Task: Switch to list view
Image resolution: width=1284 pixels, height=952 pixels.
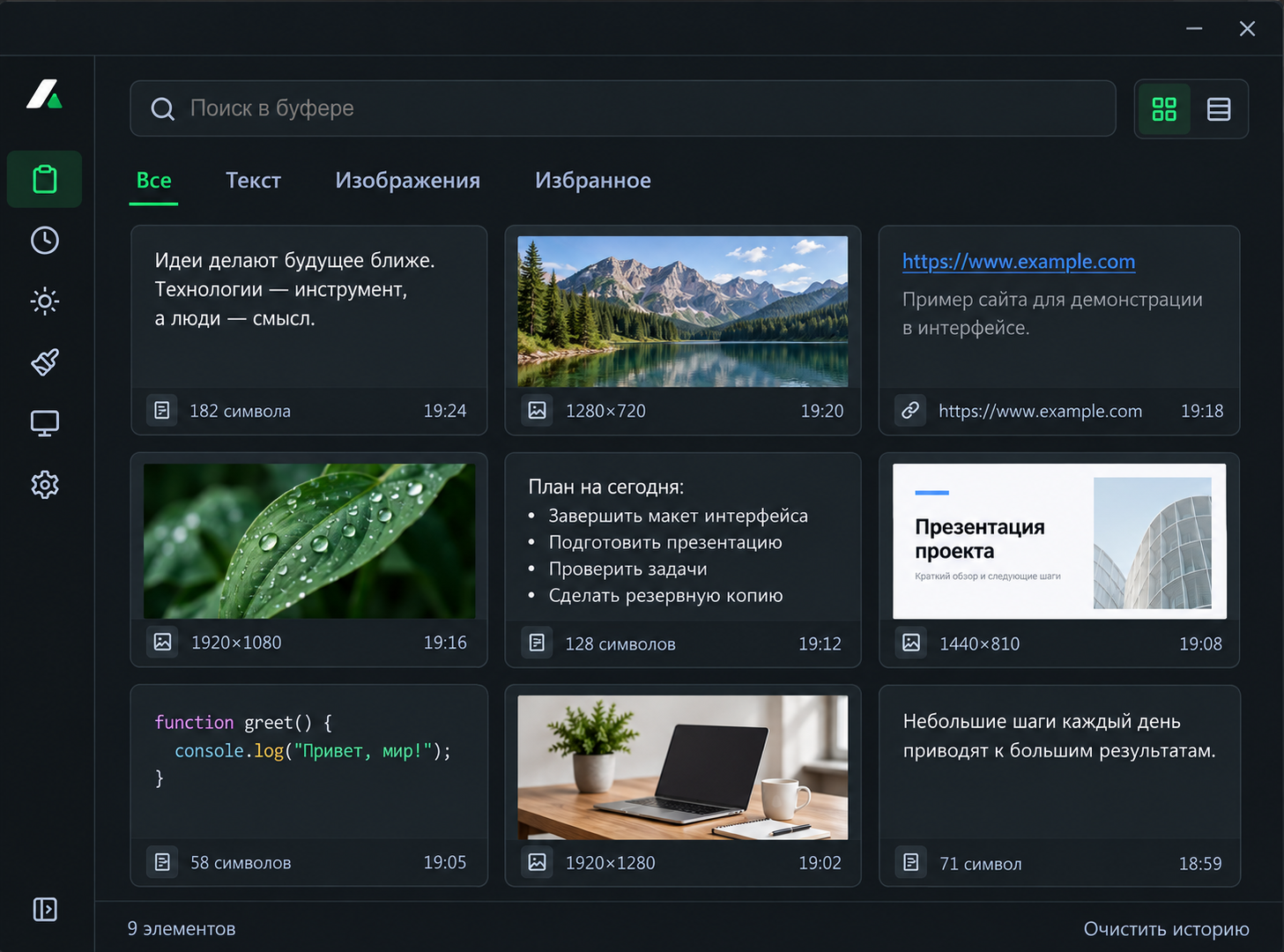Action: [x=1219, y=109]
